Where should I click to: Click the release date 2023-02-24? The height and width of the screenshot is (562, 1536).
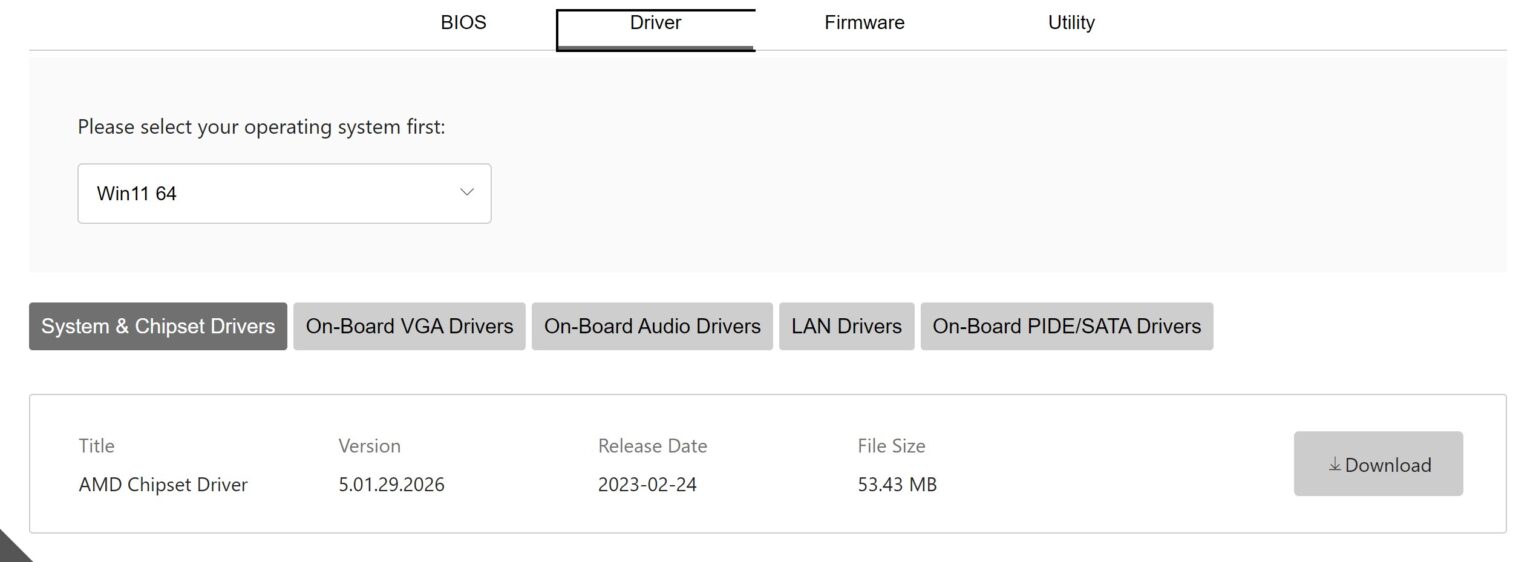coord(647,485)
